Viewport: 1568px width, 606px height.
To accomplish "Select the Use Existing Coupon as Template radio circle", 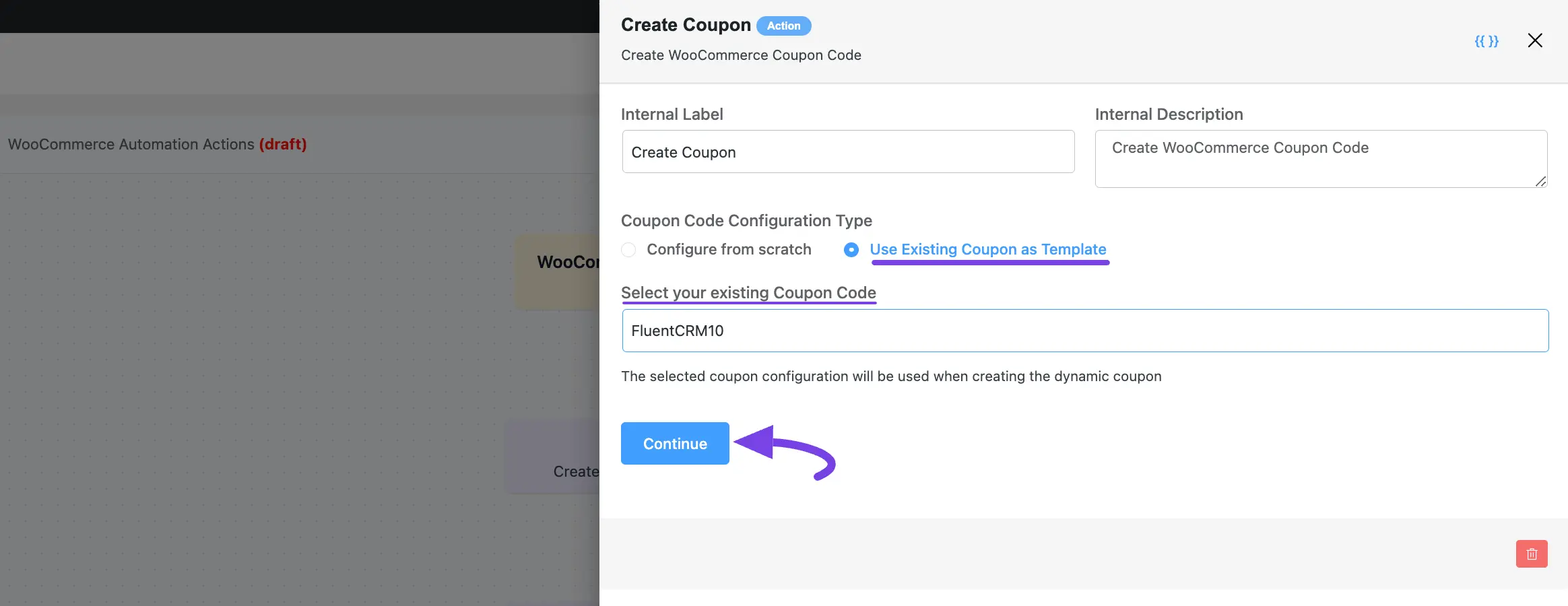I will coord(851,250).
